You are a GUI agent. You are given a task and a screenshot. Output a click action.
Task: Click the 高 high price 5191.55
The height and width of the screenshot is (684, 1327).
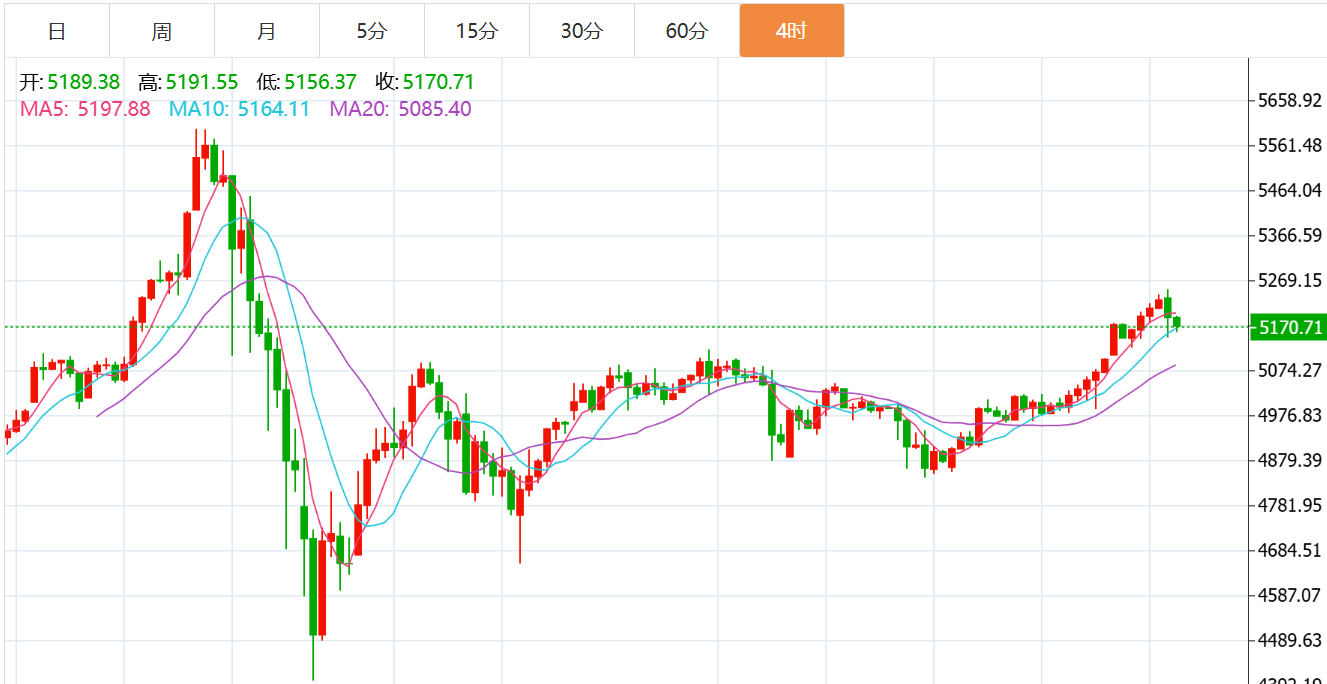click(x=202, y=82)
